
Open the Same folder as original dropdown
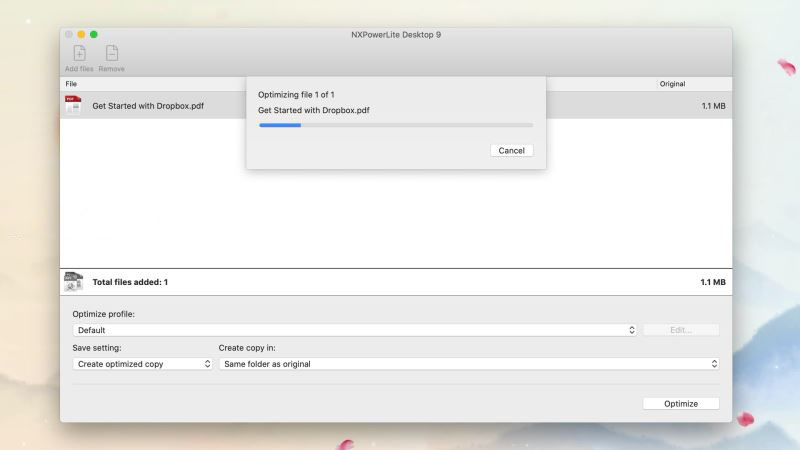coord(469,364)
